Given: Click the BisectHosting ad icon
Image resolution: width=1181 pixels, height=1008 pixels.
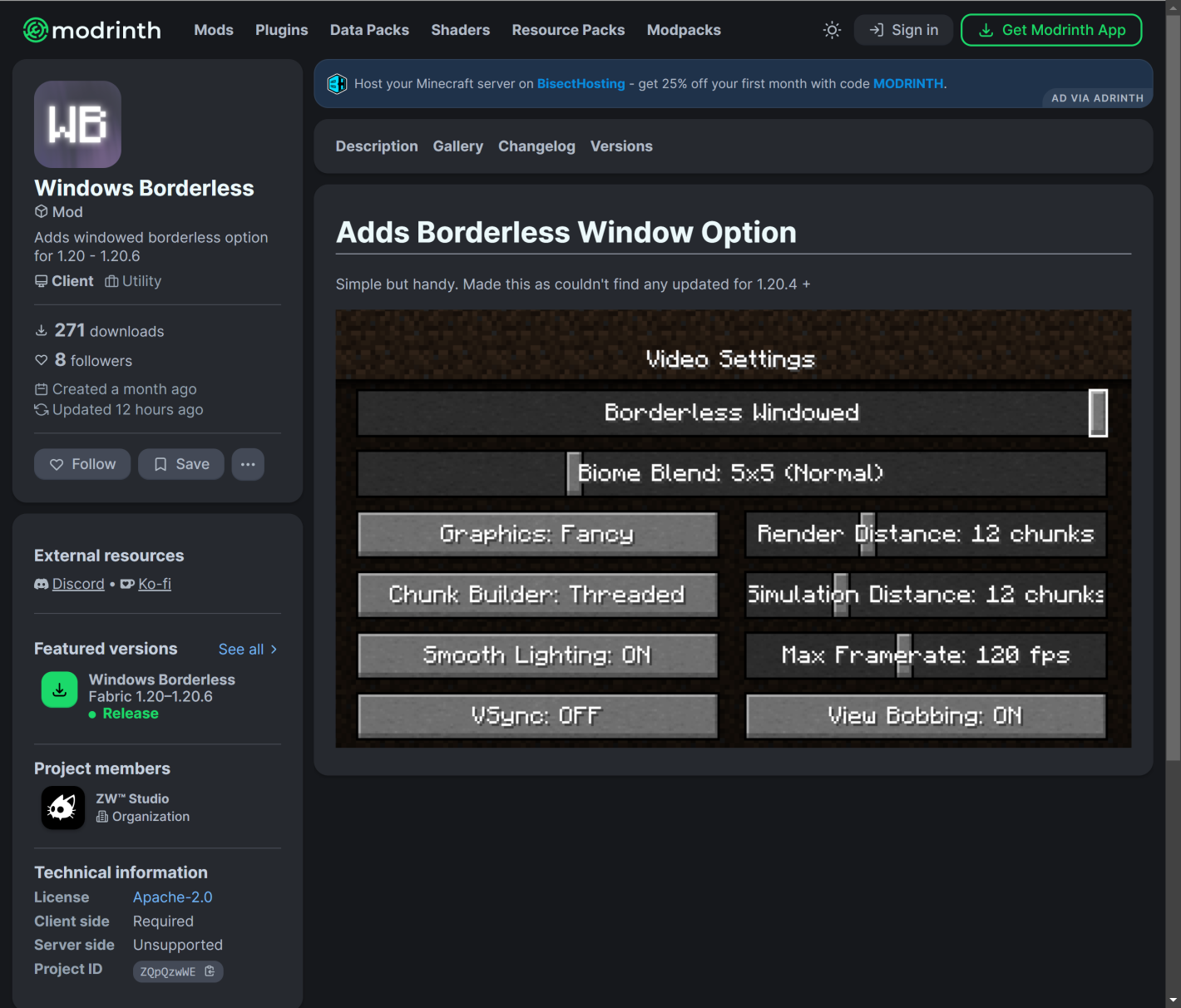Looking at the screenshot, I should coord(337,83).
